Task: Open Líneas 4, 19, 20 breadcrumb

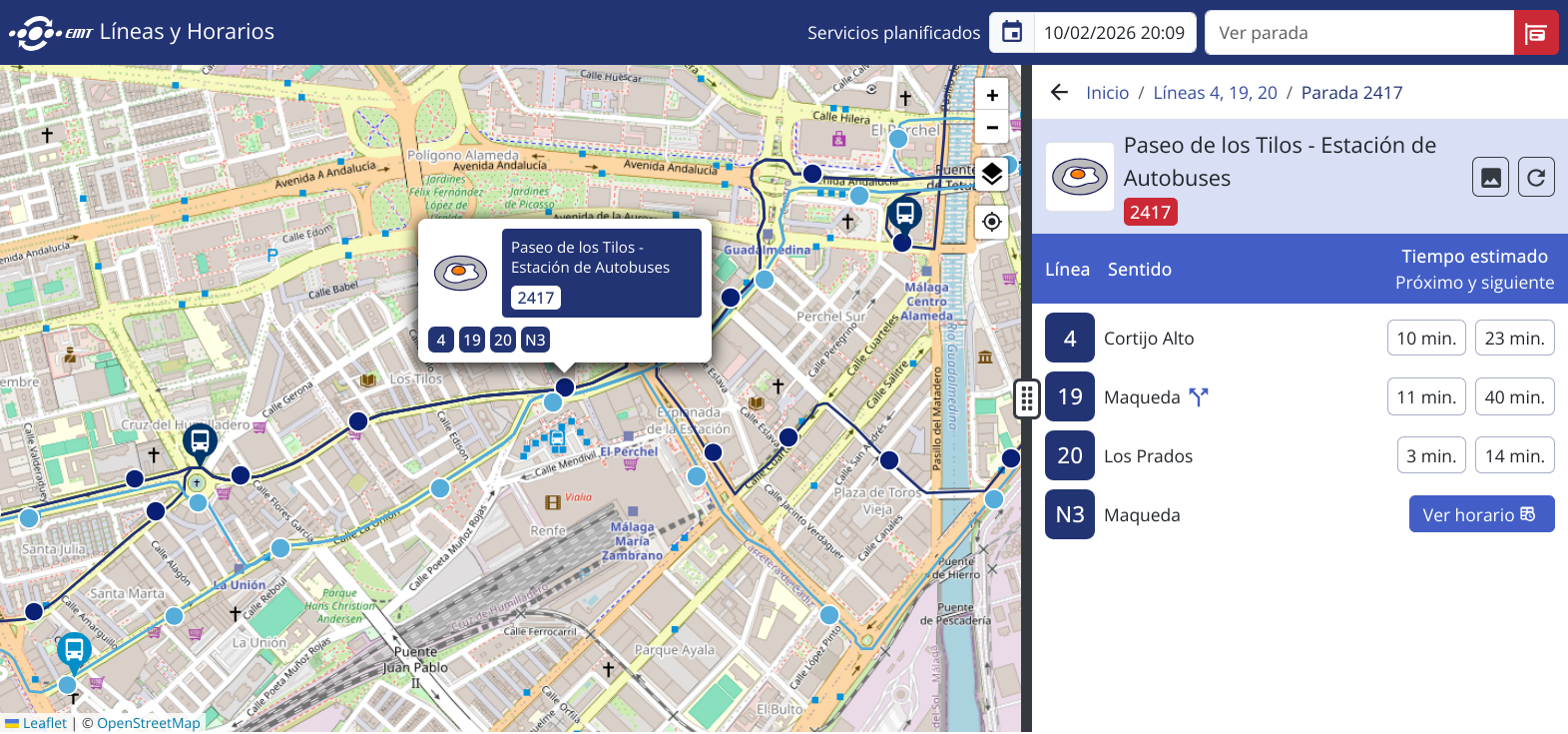Action: pos(1215,93)
